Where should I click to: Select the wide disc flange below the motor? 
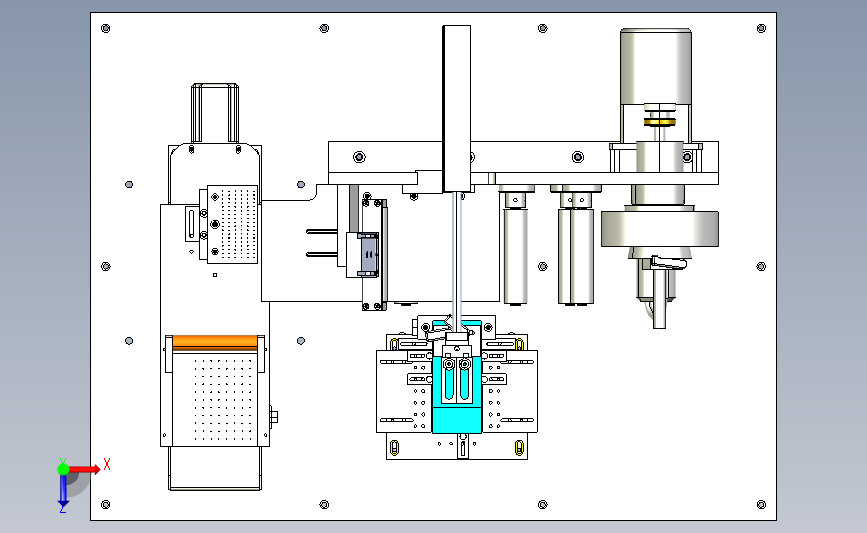(660, 228)
